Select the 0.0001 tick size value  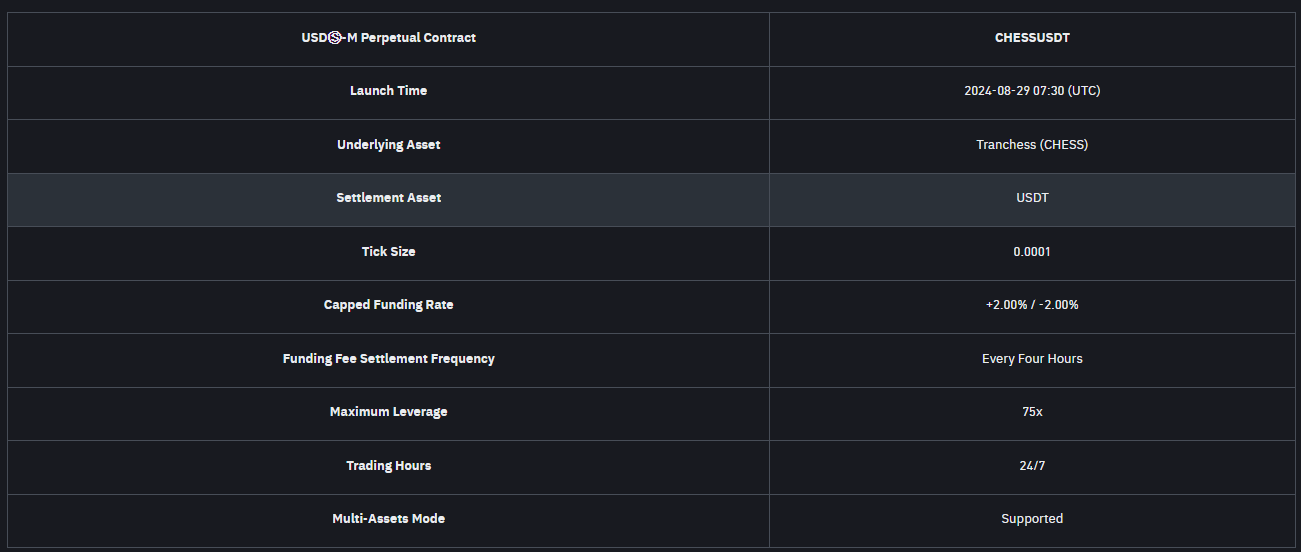click(1032, 252)
